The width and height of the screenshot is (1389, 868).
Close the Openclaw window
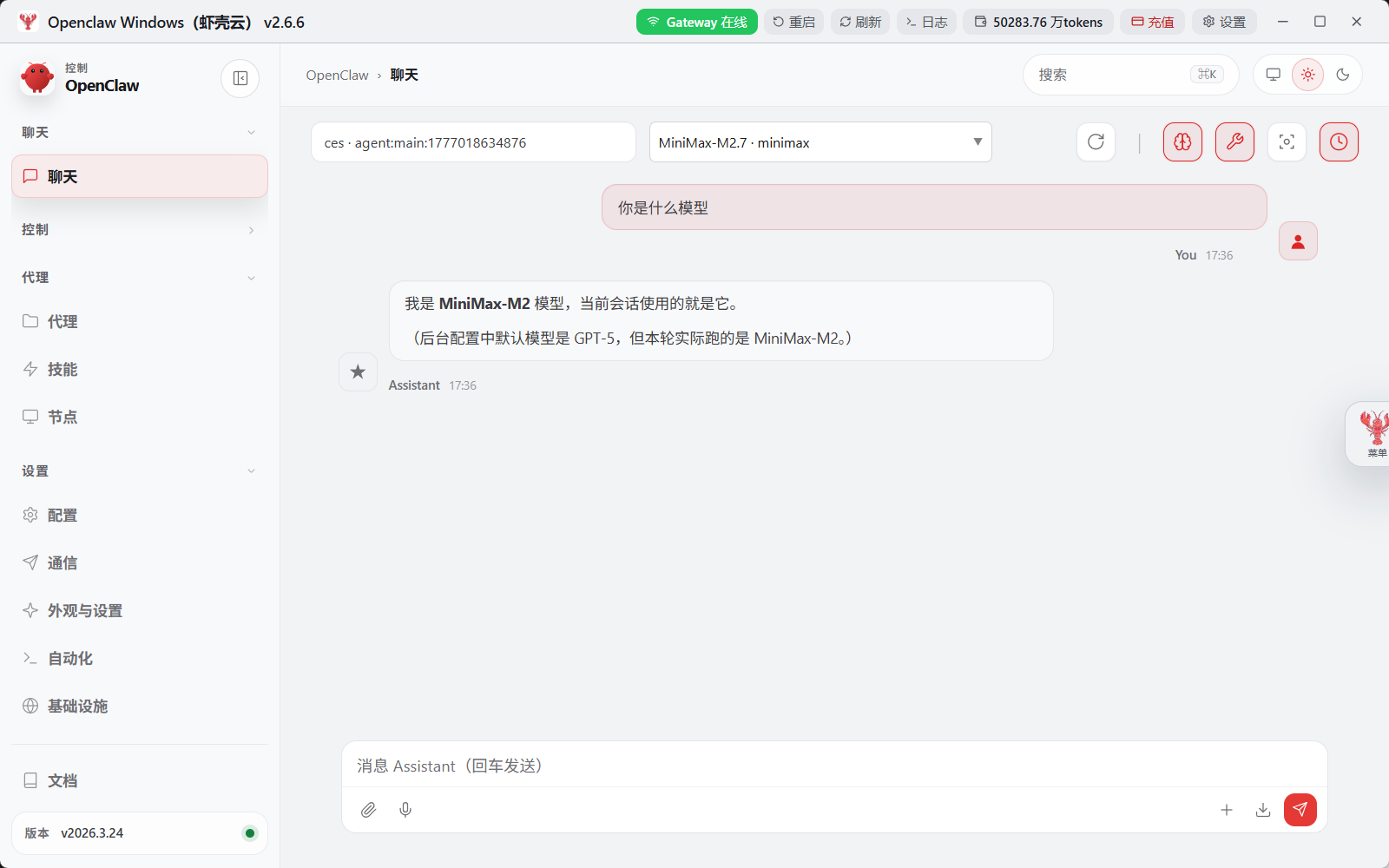coord(1357,22)
